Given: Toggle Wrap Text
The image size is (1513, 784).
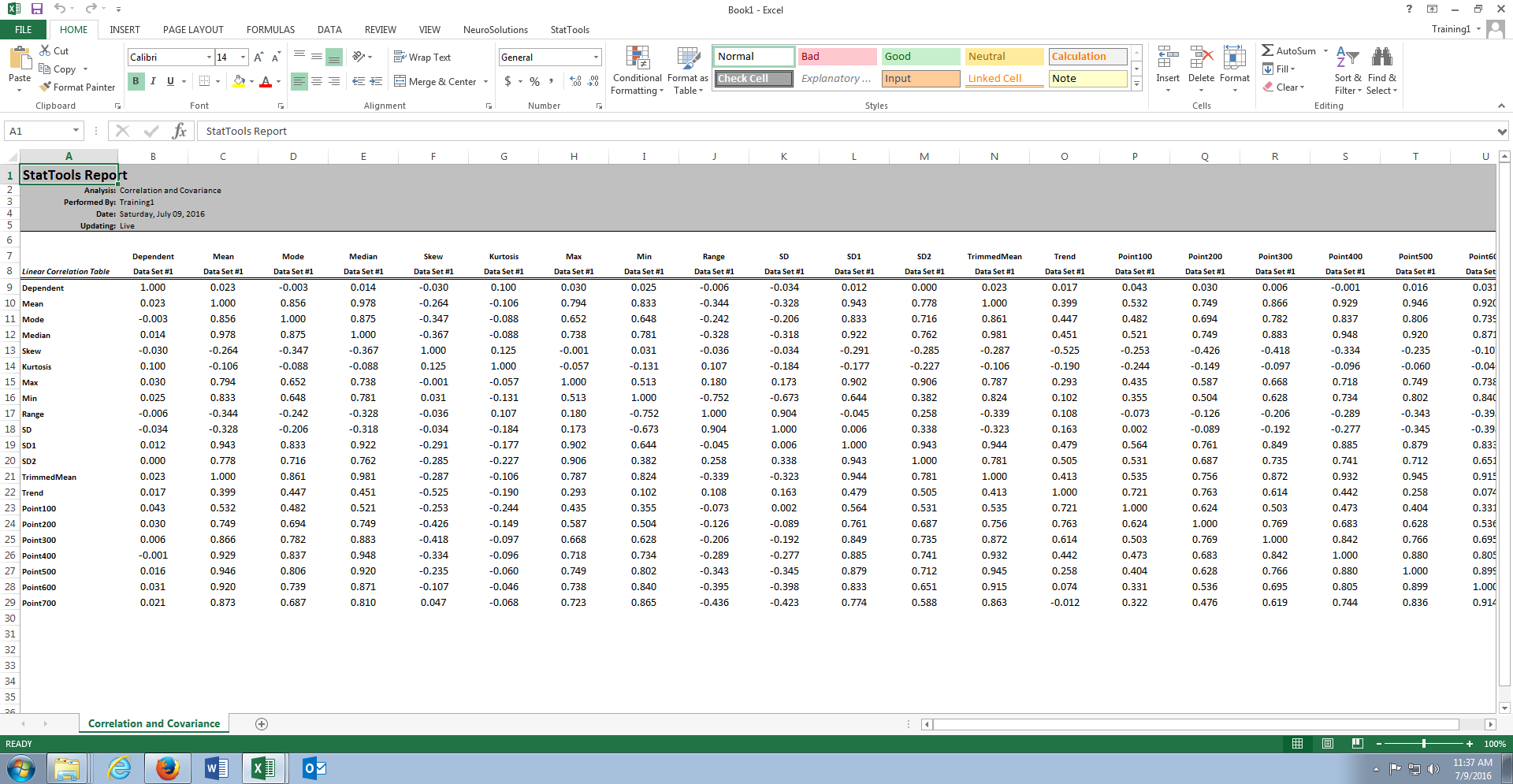Looking at the screenshot, I should (x=422, y=57).
